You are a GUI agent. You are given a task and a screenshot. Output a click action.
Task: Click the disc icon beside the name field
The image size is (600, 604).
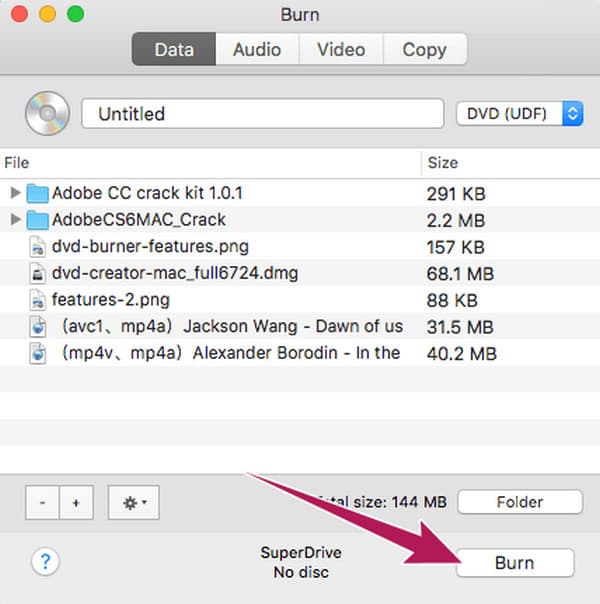[47, 113]
